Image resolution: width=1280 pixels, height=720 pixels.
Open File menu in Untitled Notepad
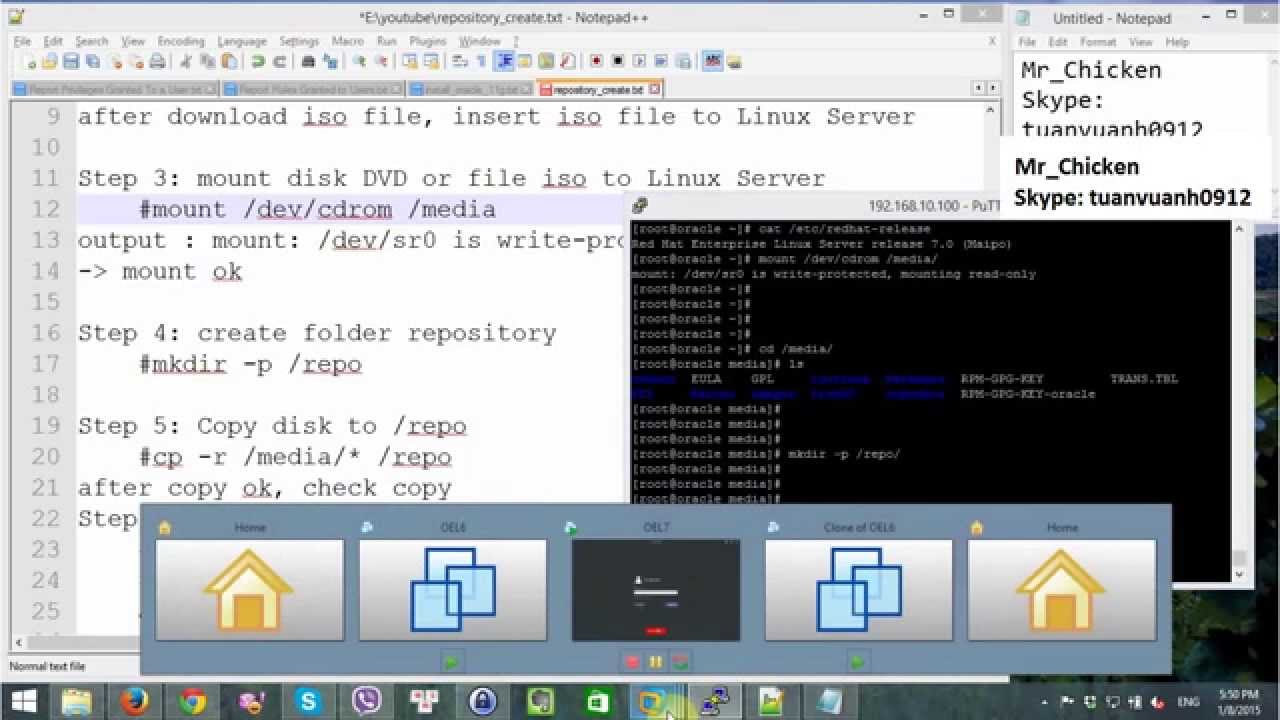(1027, 42)
